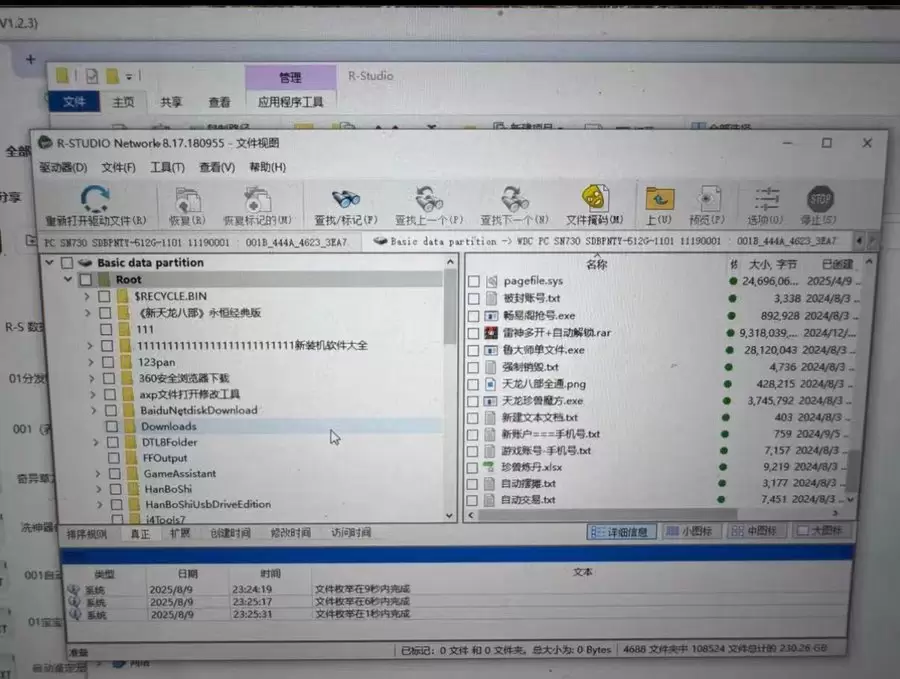Collapse the Root tree node
This screenshot has width=900, height=679.
point(66,280)
